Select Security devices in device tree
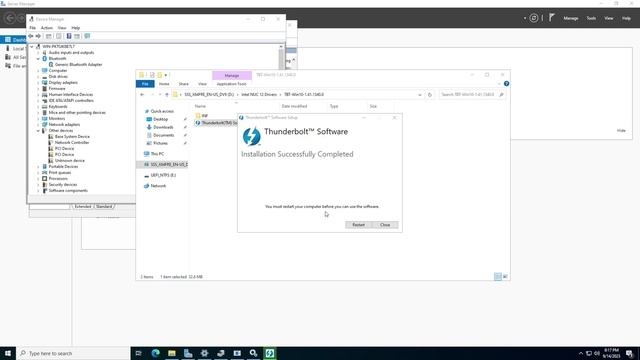640x360 pixels. coord(62,184)
